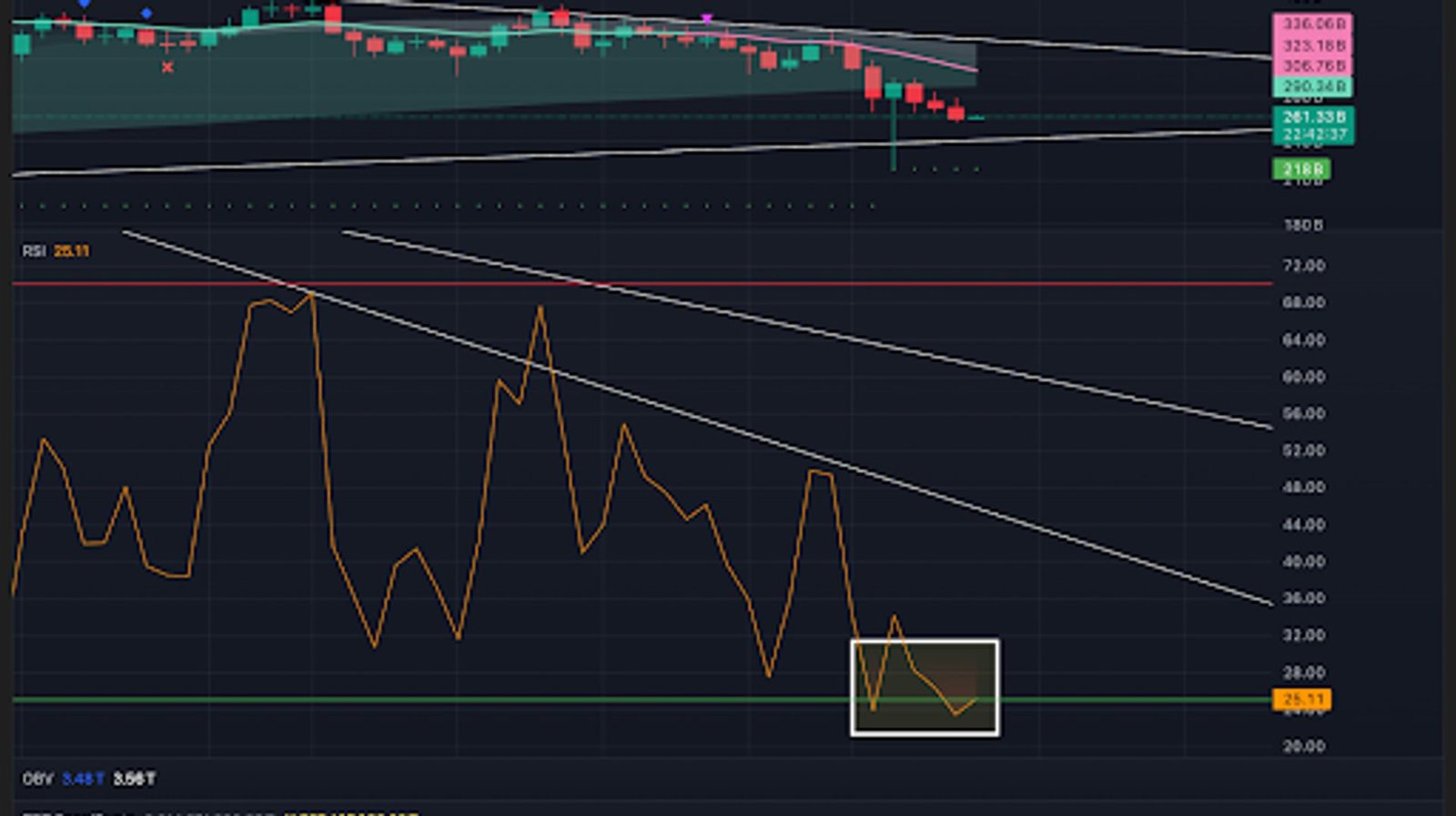Click the blue OBV value 3.48T
The height and width of the screenshot is (816, 1456).
(x=82, y=779)
